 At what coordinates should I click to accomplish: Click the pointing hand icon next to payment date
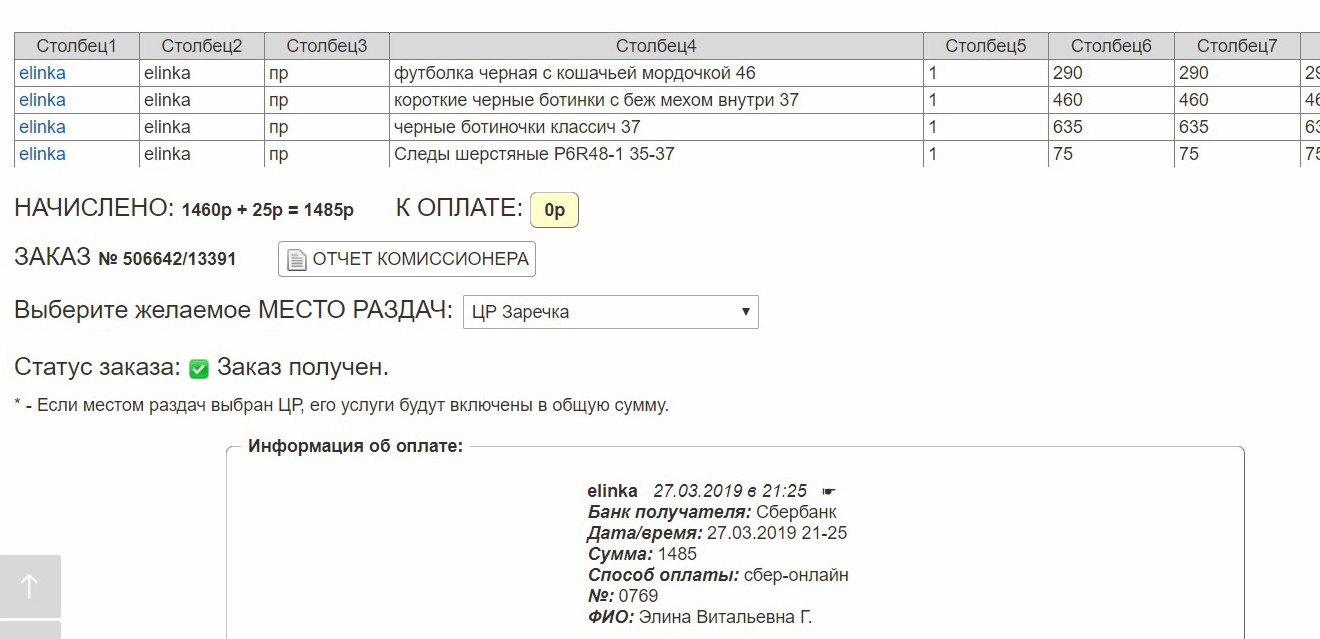coord(828,491)
